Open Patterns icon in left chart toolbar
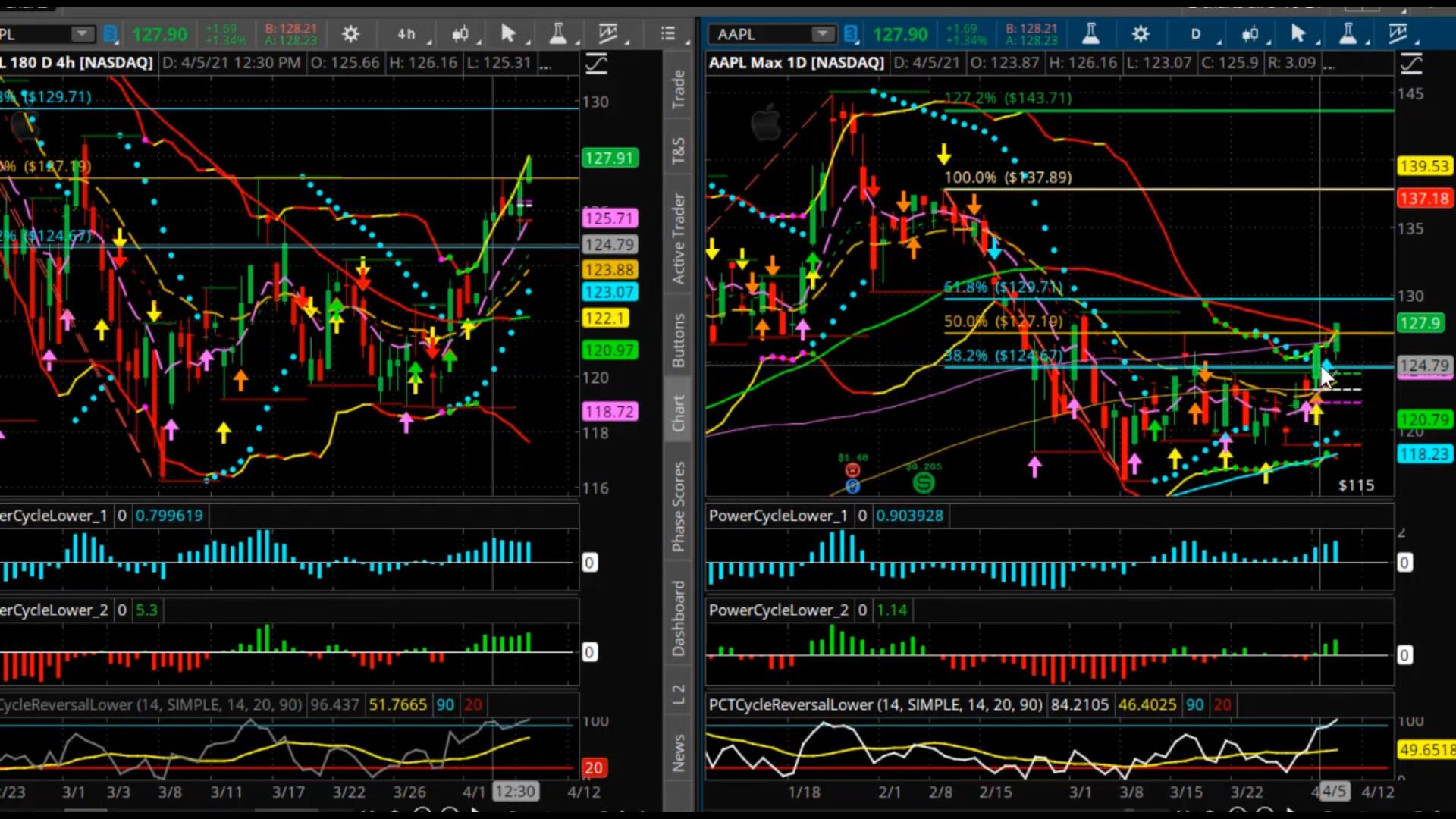The height and width of the screenshot is (819, 1456). (608, 34)
